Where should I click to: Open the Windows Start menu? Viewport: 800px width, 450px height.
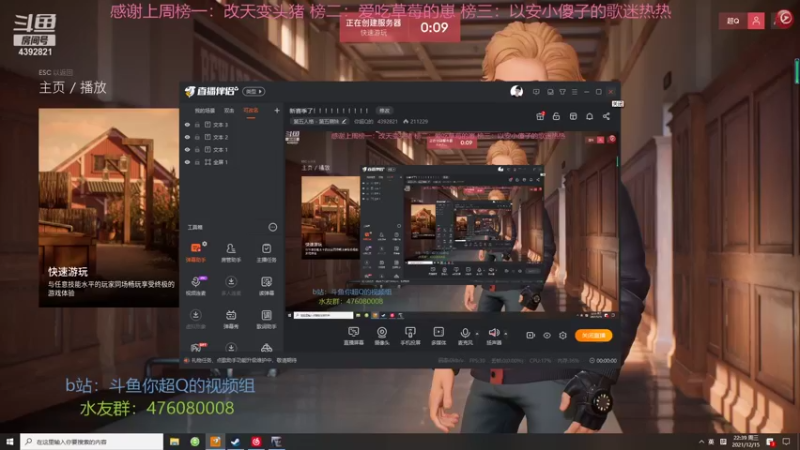pyautogui.click(x=10, y=442)
